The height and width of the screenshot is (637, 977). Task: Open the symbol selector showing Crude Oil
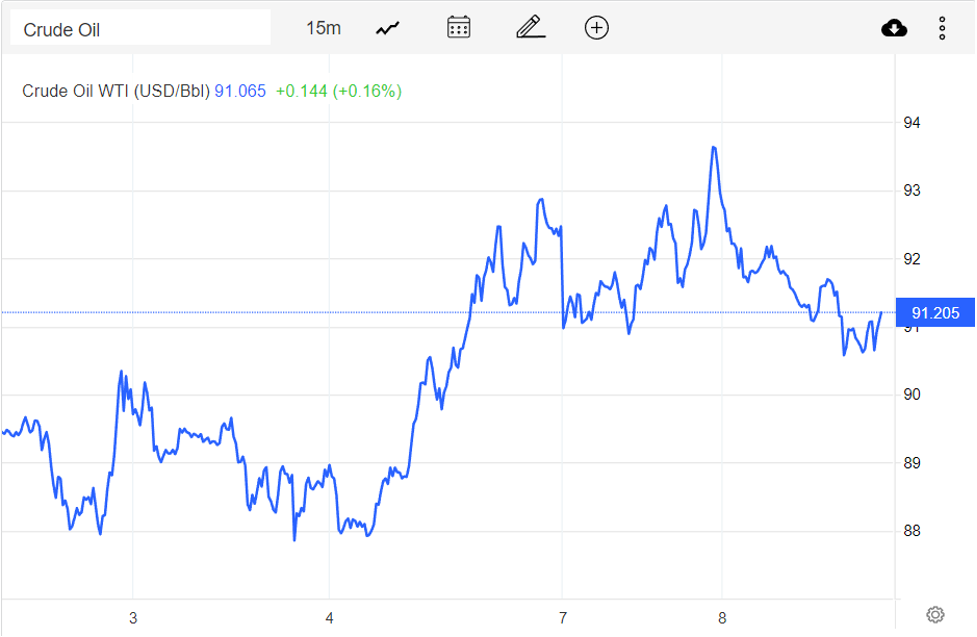[140, 27]
